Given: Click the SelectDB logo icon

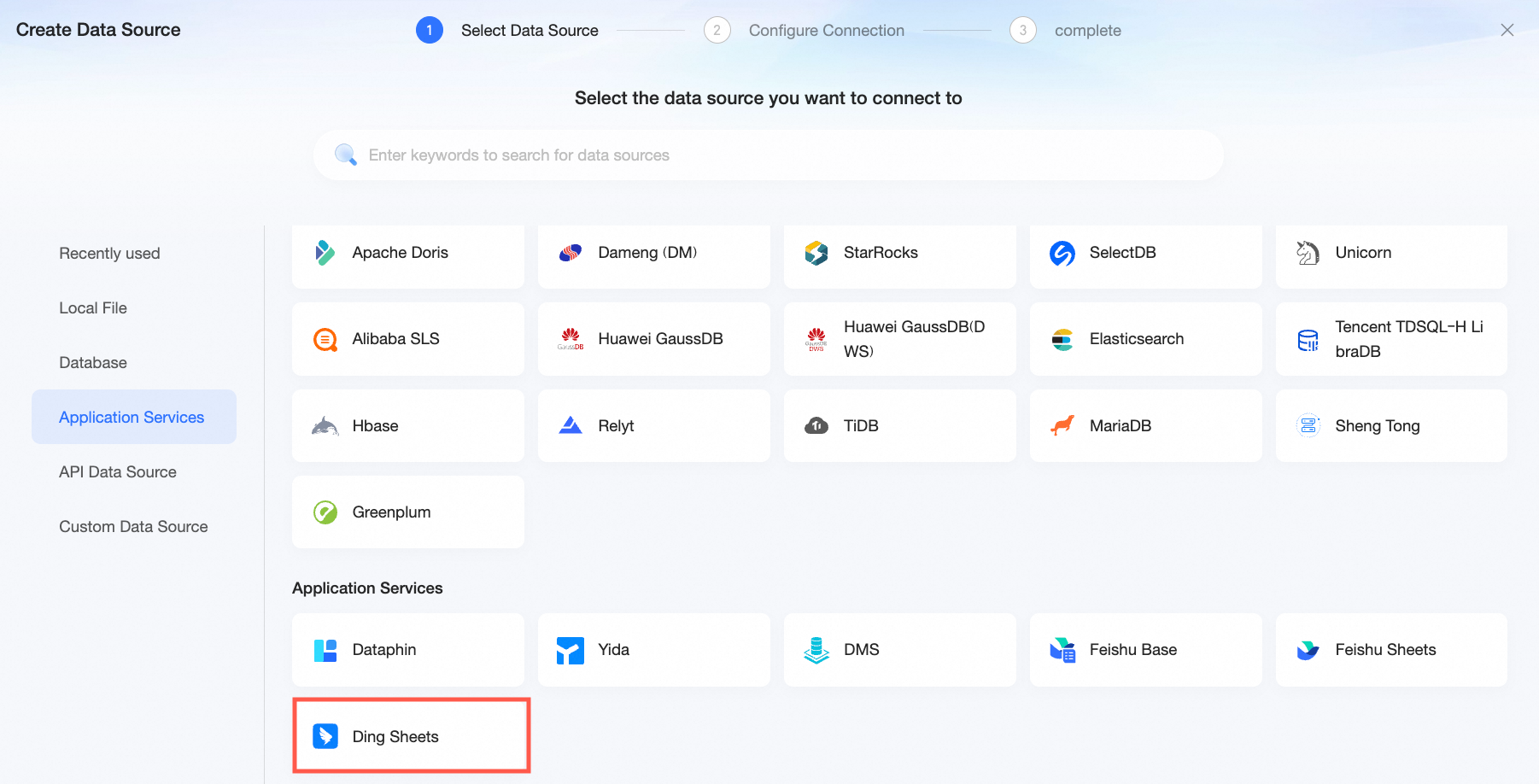Looking at the screenshot, I should tap(1062, 253).
